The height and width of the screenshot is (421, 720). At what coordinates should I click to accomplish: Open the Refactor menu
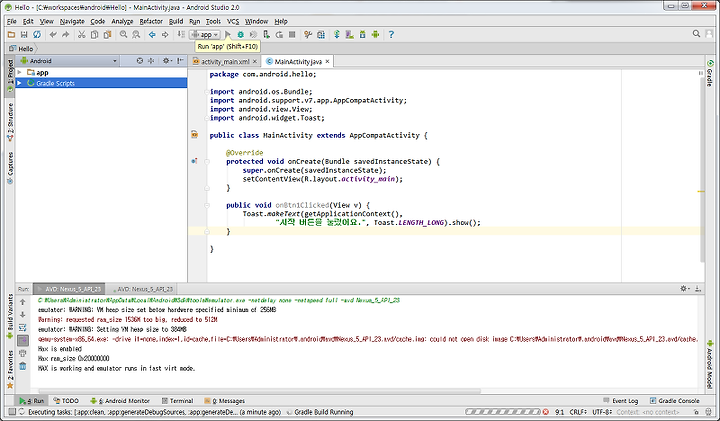click(151, 21)
